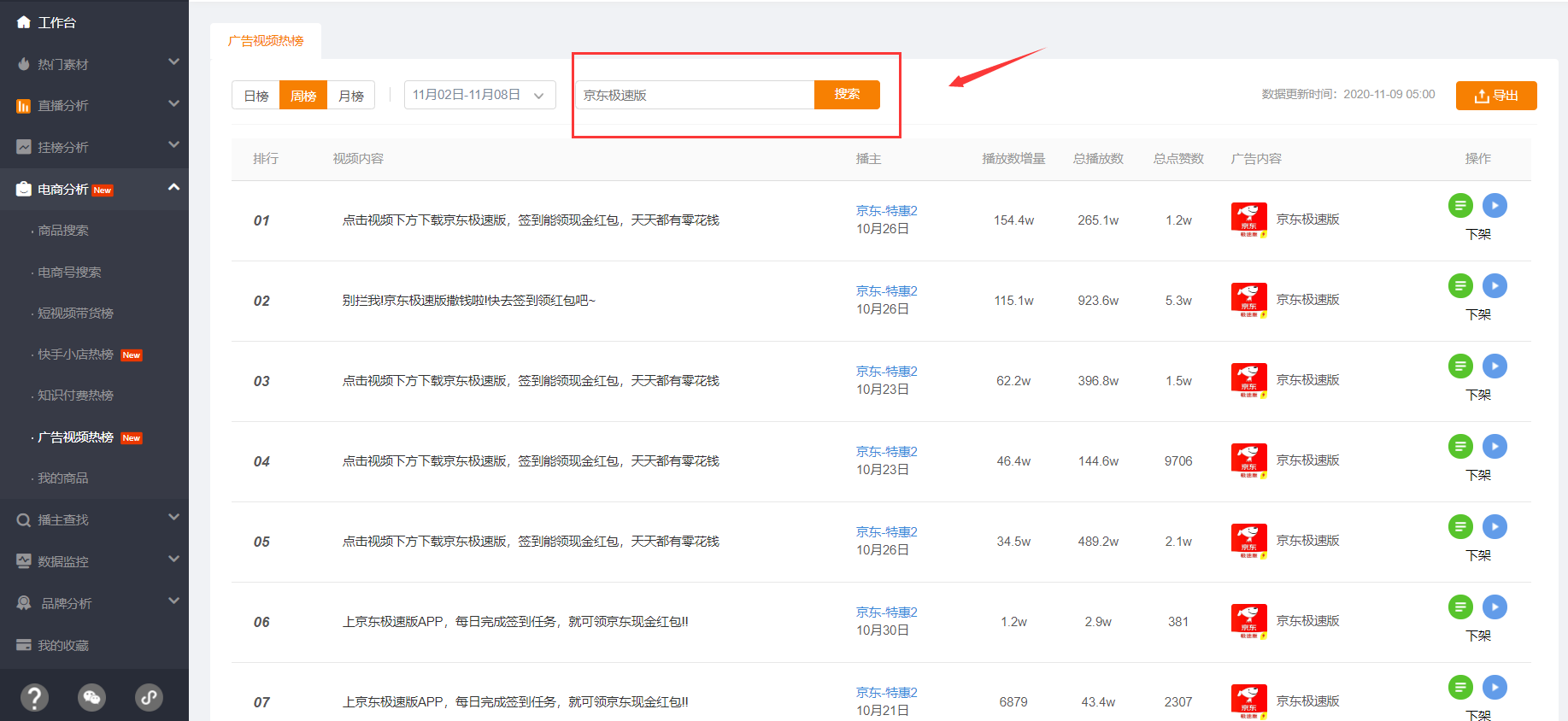Click 京东极速版 app logo in row 01
The image size is (1568, 721).
pyautogui.click(x=1248, y=220)
